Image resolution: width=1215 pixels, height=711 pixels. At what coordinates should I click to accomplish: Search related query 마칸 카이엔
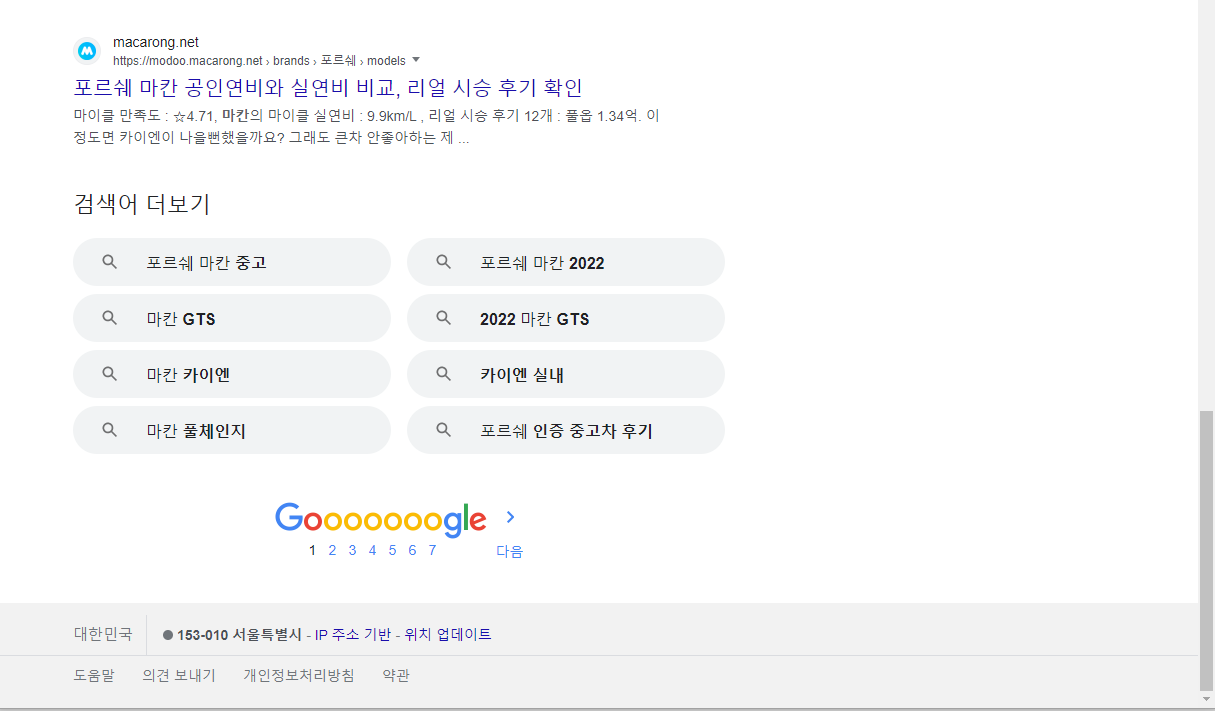(x=232, y=374)
